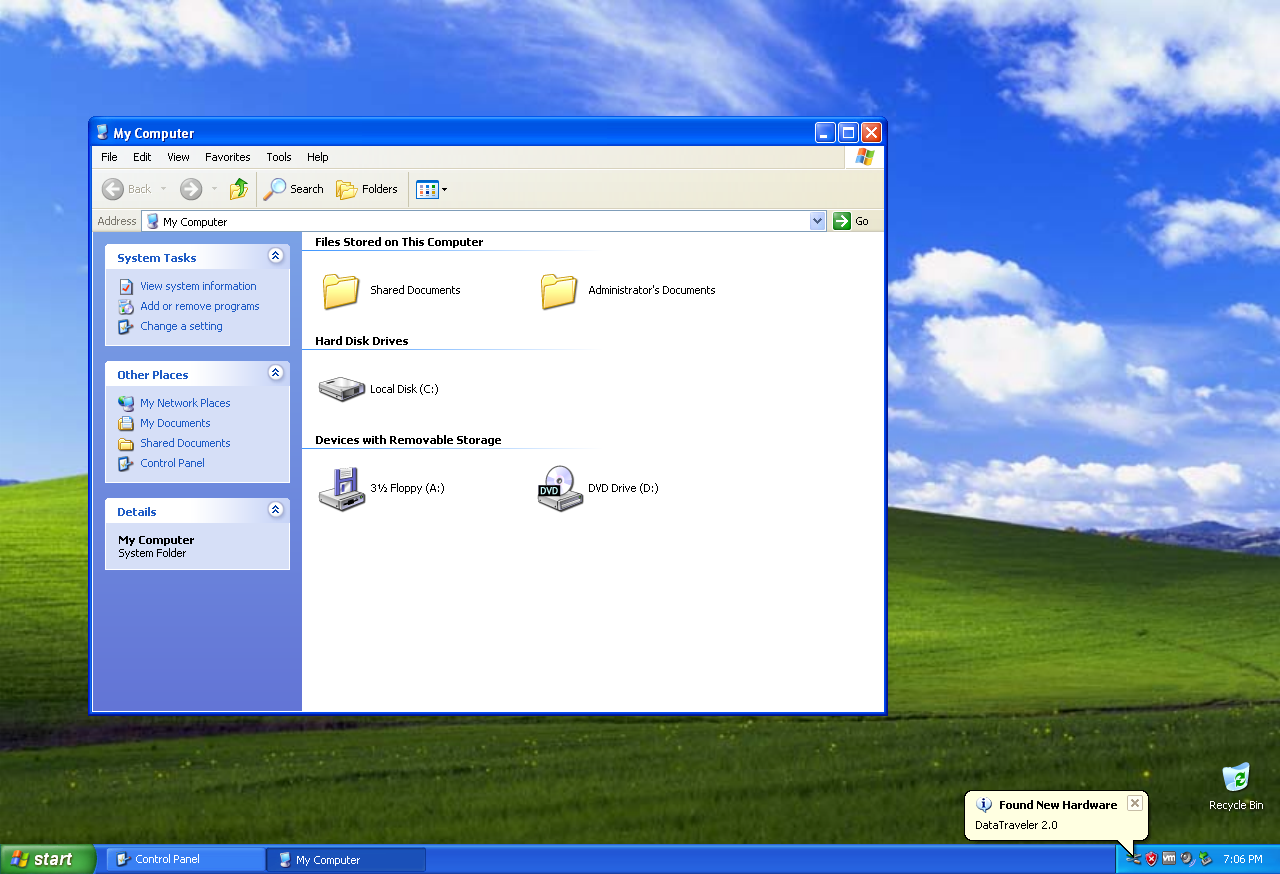
Task: Click View system information link
Action: (x=198, y=286)
